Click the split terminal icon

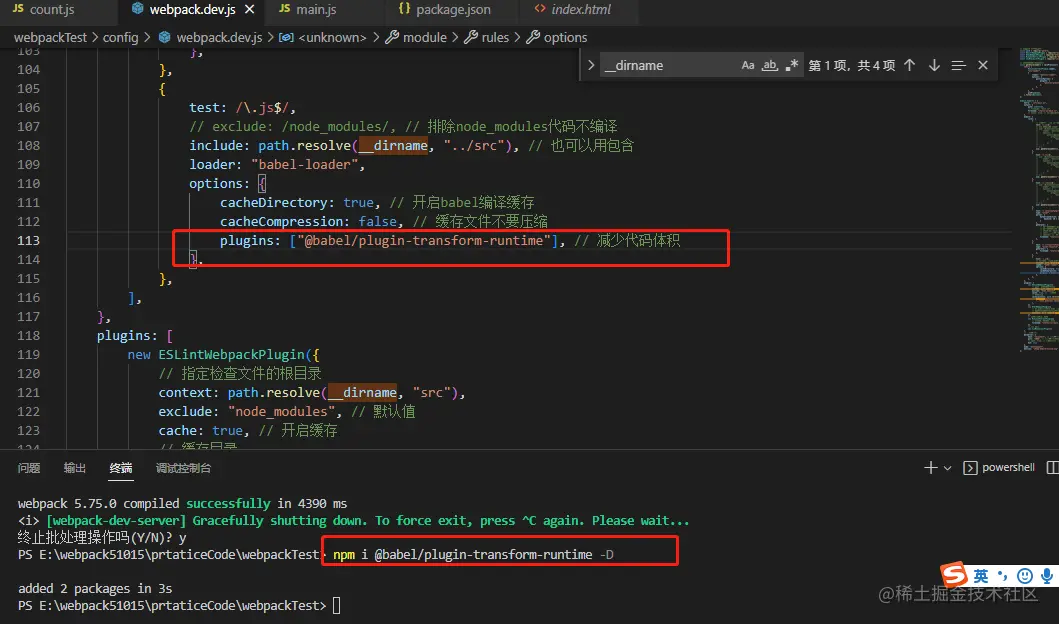[1052, 467]
